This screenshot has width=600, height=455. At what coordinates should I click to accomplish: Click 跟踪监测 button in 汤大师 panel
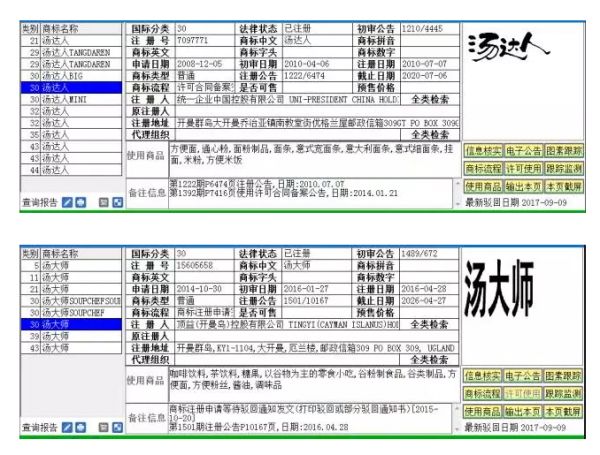coord(563,393)
